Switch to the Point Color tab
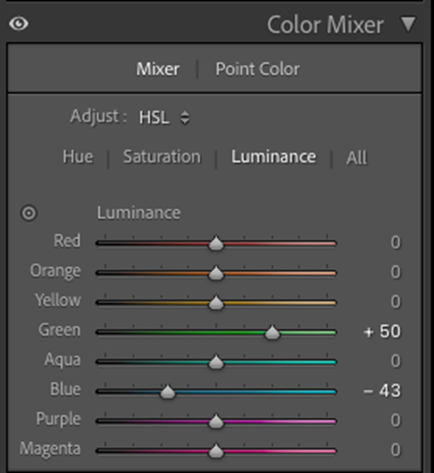 [257, 69]
